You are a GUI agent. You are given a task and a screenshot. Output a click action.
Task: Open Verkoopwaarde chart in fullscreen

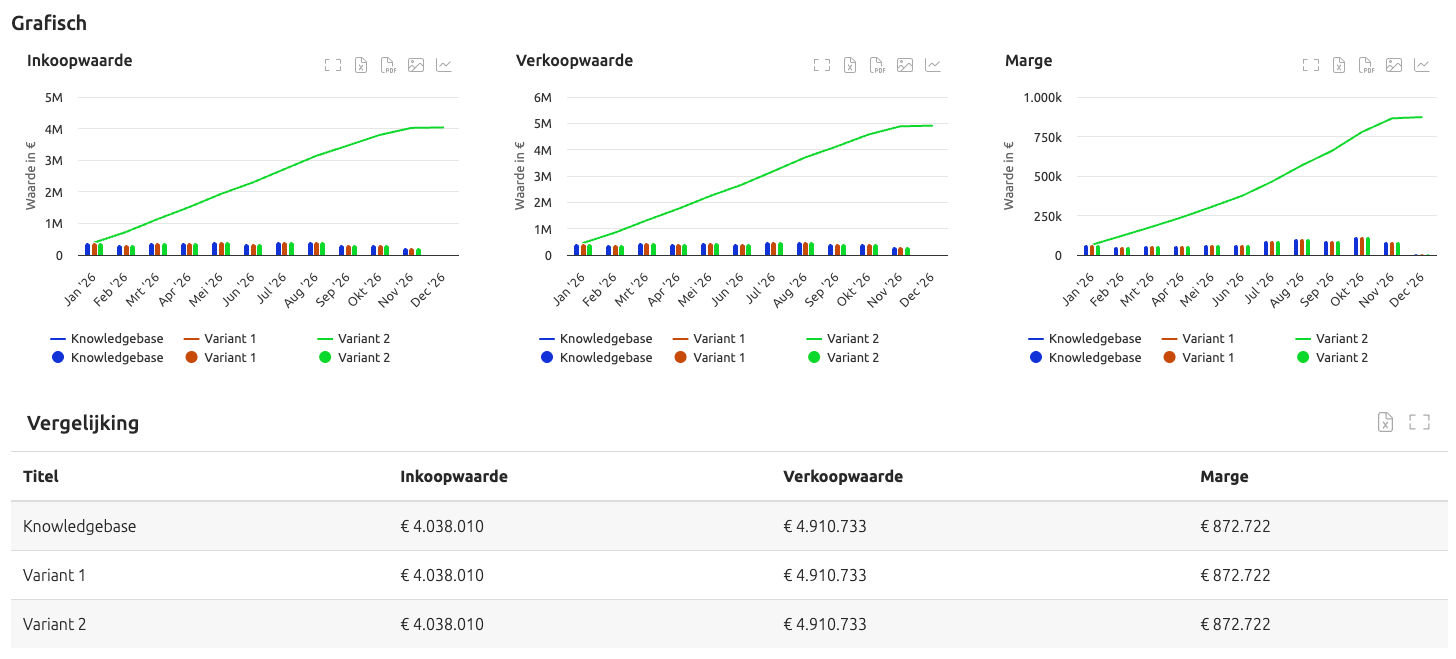pos(822,65)
